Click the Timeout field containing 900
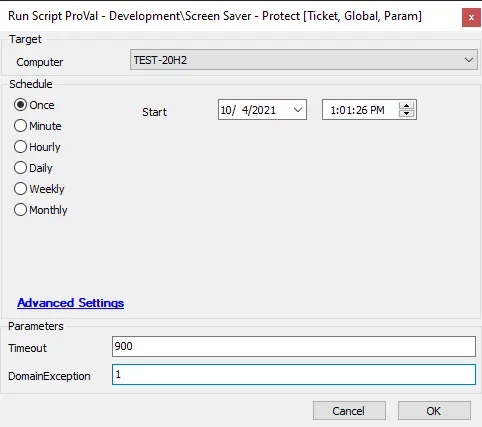Screen dimensions: 482x427 pyautogui.click(x=294, y=346)
